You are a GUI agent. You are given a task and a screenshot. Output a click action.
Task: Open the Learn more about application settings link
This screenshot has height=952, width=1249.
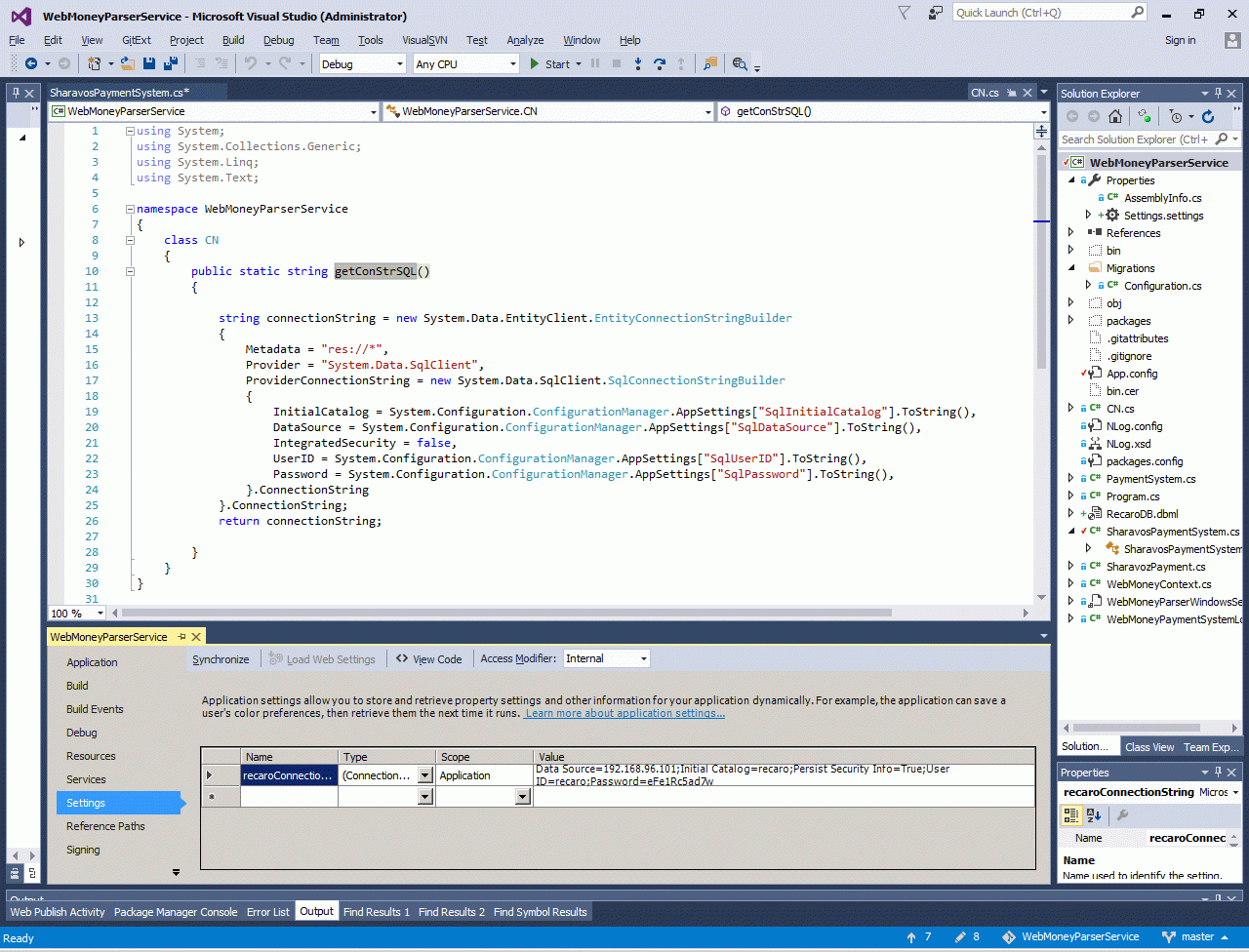tap(624, 713)
